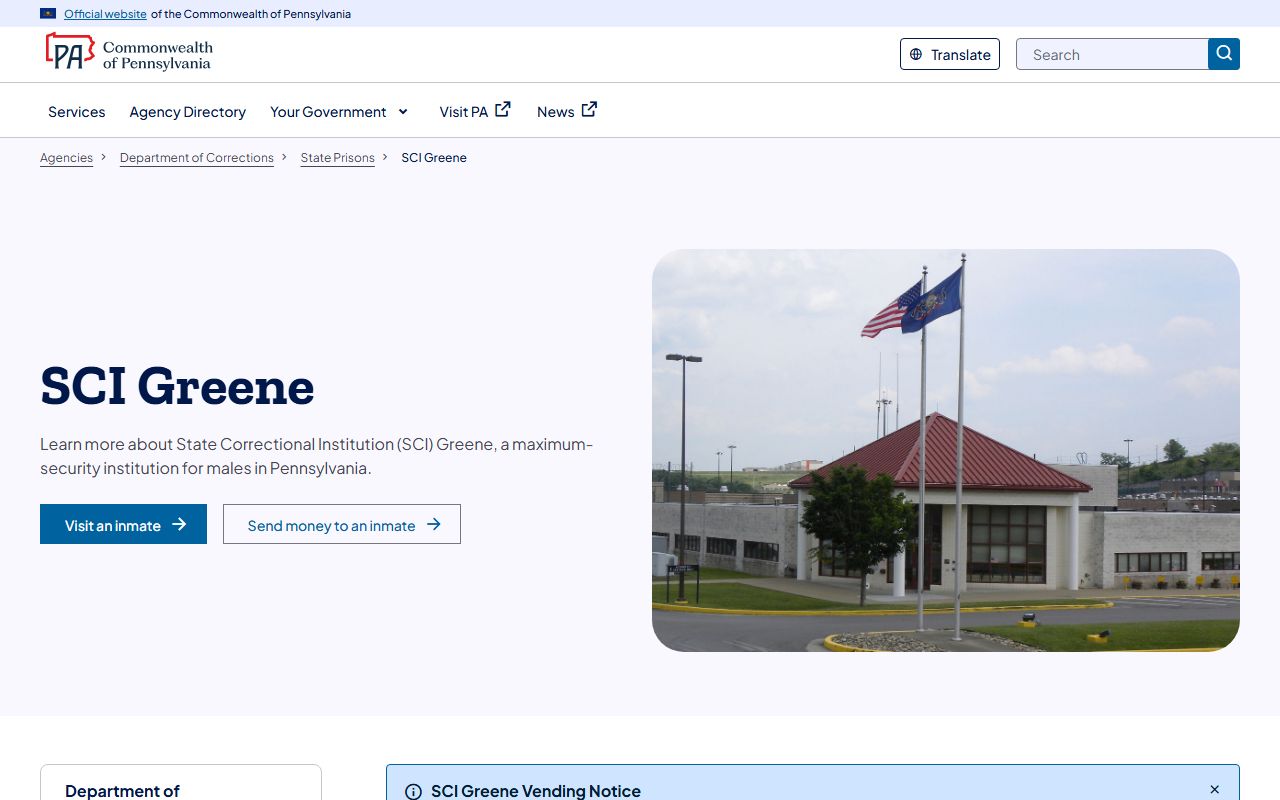
Task: Click the arrow on Send money to an inmate
Action: [433, 524]
